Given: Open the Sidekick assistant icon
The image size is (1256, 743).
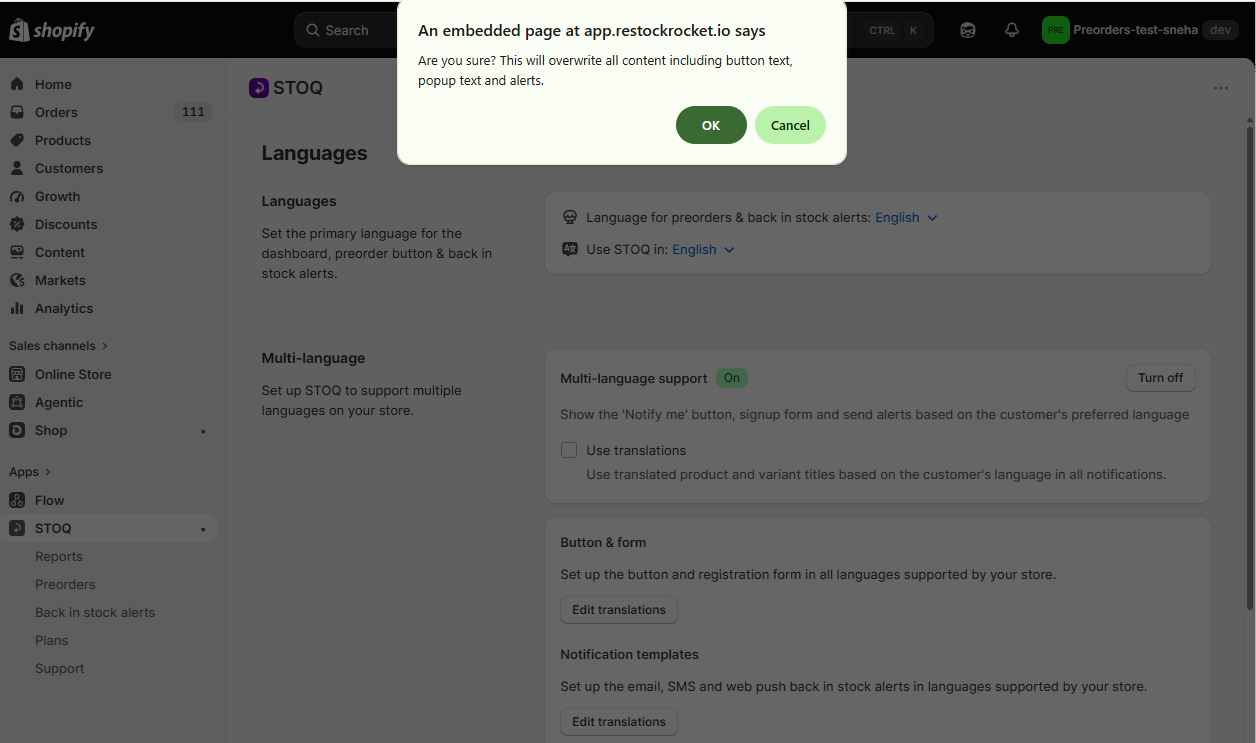Looking at the screenshot, I should pos(968,30).
